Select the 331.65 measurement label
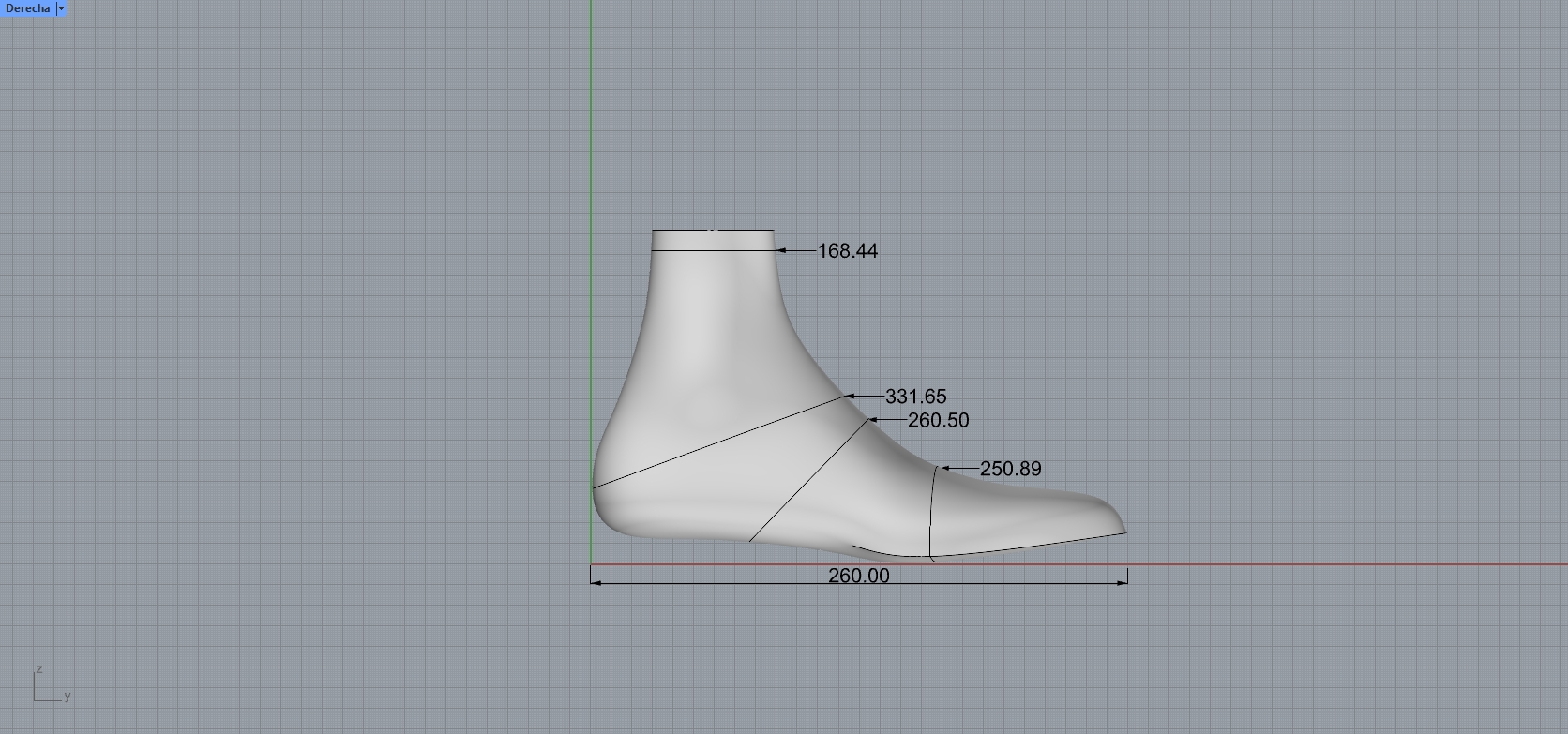 [915, 397]
